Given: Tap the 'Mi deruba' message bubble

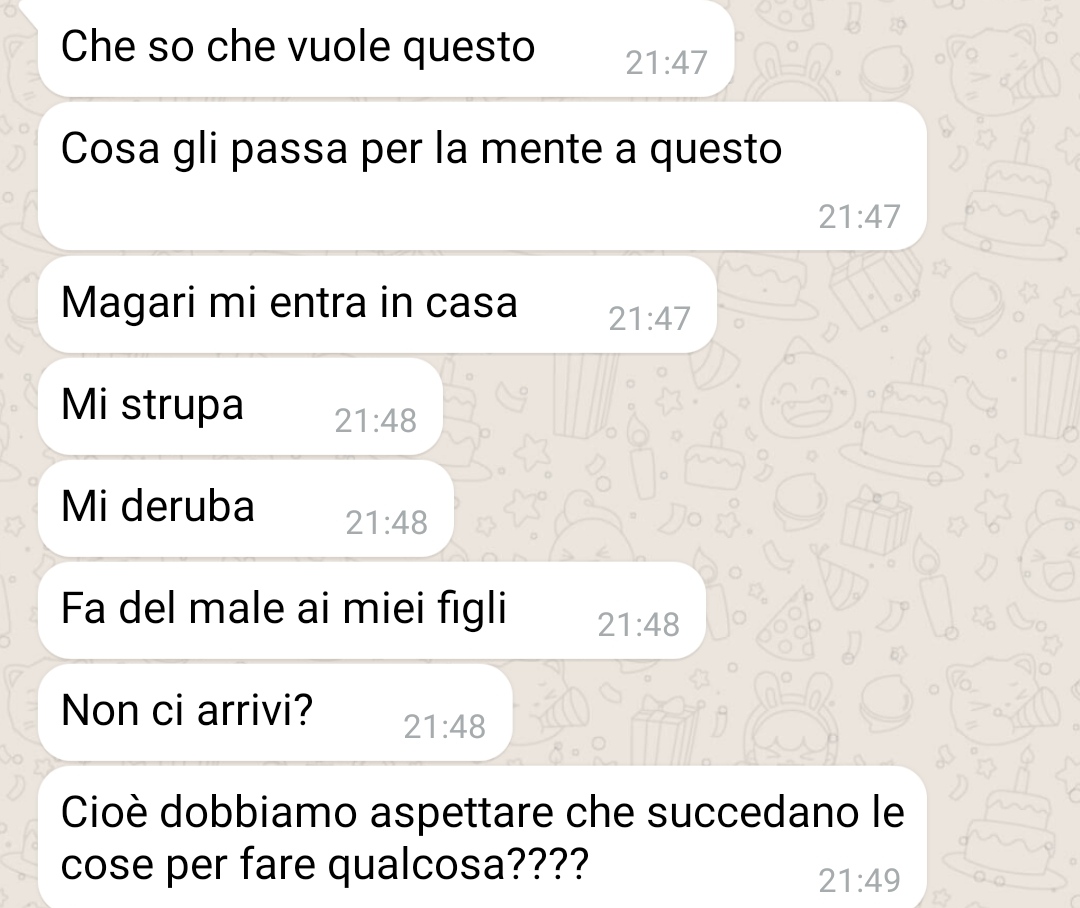Looking at the screenshot, I should pos(246,508).
